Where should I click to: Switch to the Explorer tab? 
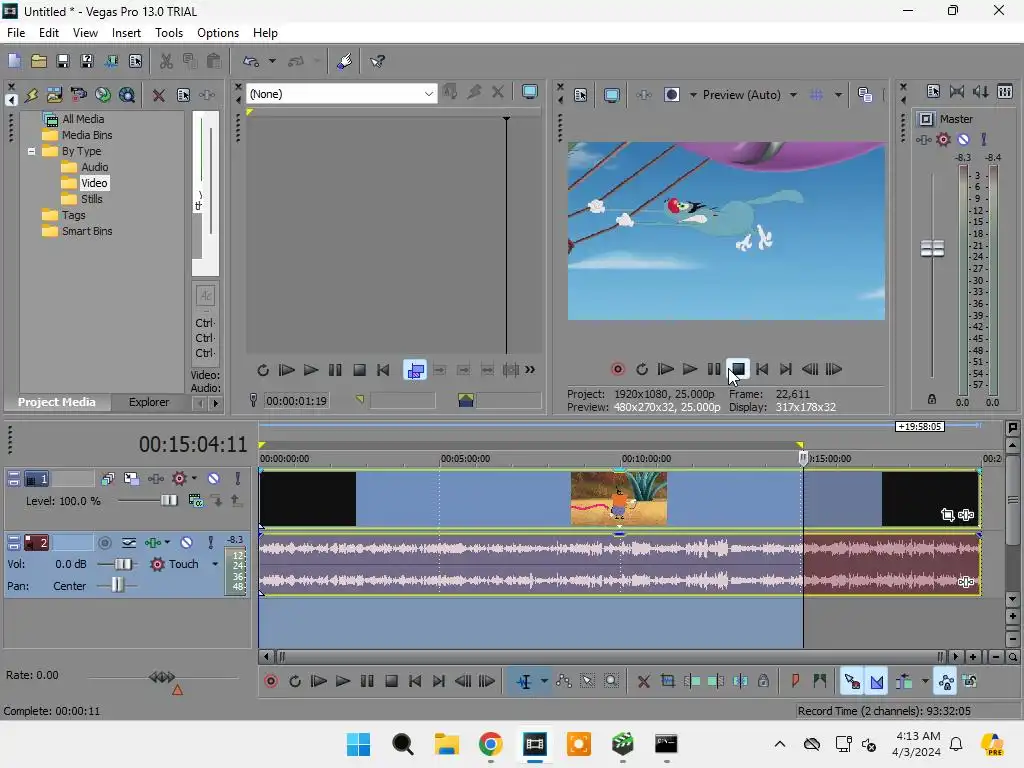tap(149, 402)
